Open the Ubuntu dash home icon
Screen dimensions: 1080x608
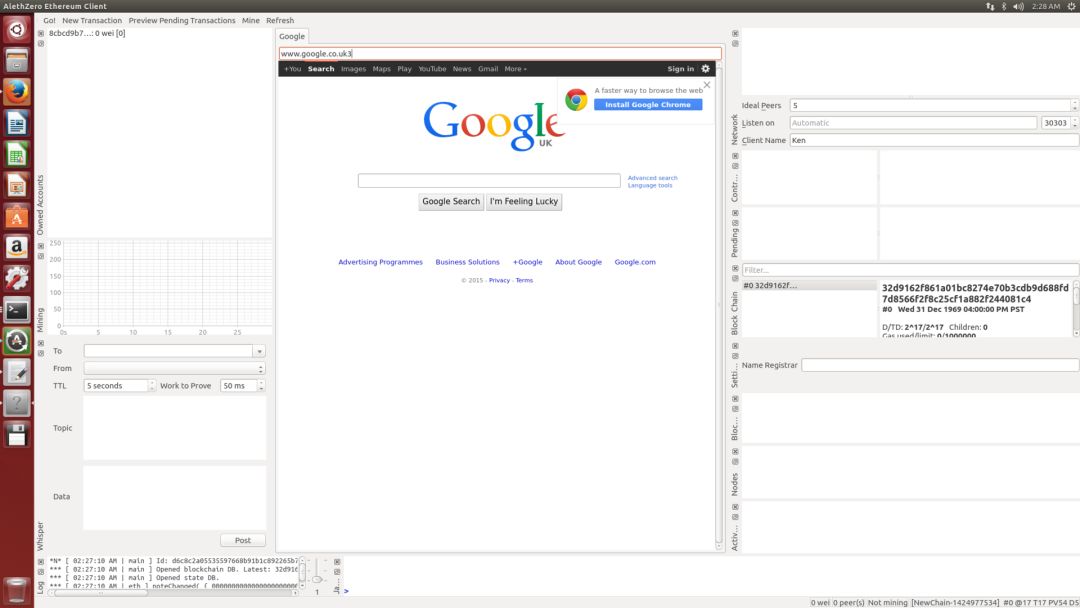(x=17, y=30)
